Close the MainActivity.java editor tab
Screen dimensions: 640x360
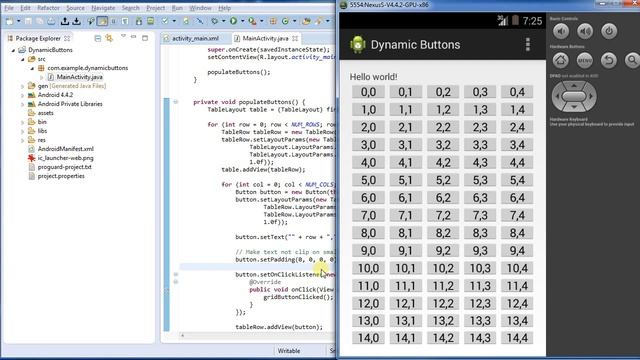295,38
